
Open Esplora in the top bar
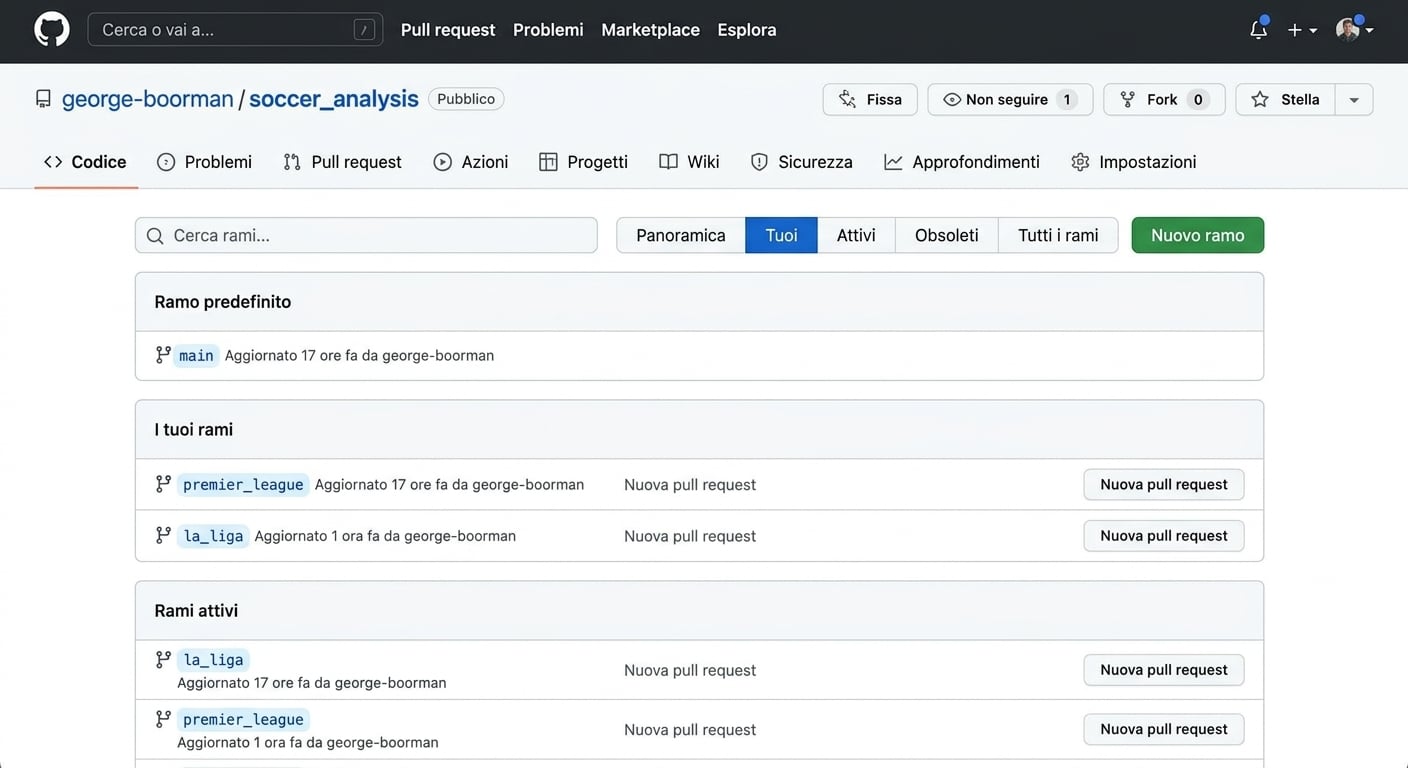pos(747,30)
